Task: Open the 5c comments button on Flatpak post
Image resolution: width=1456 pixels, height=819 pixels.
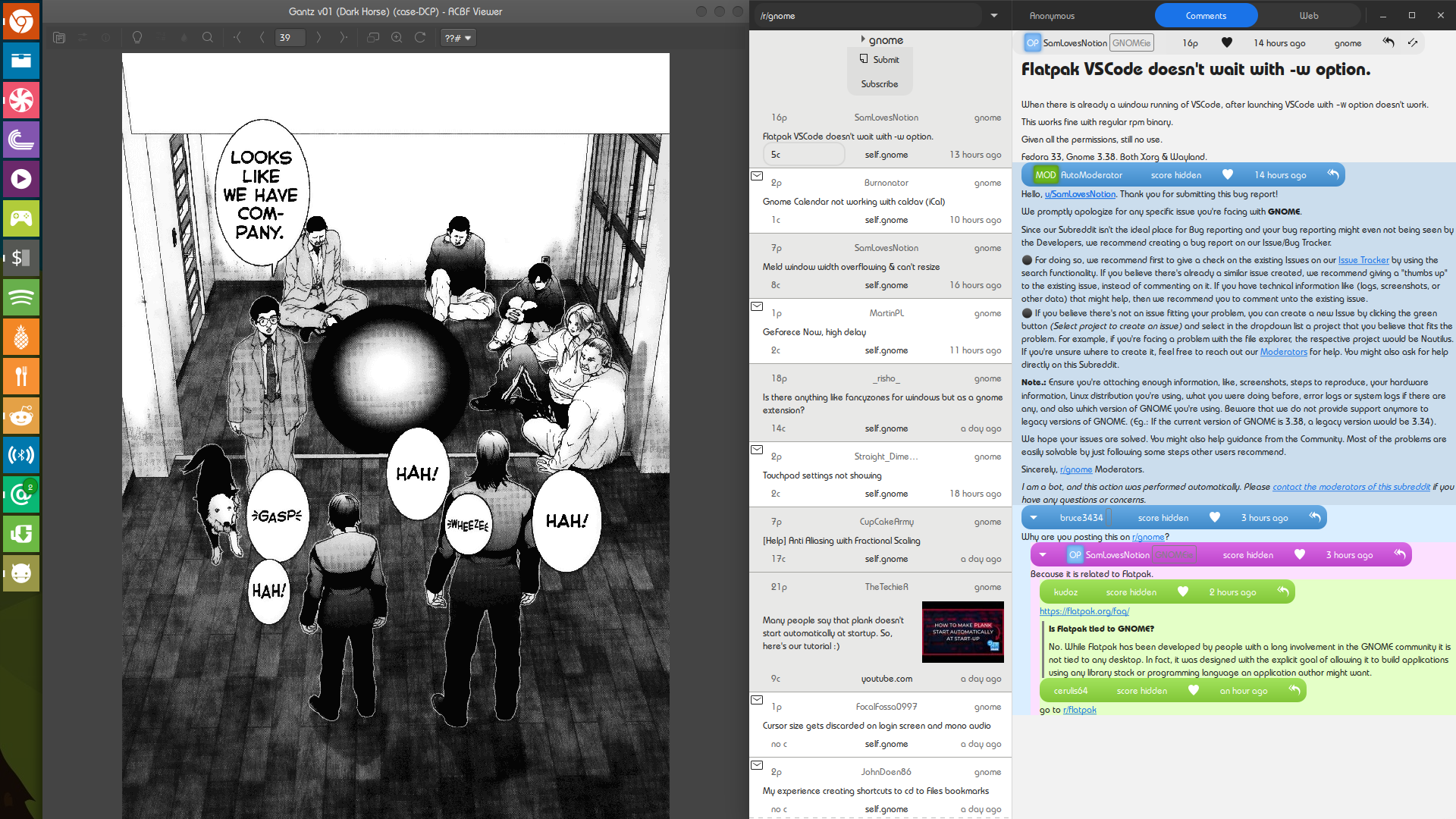Action: [804, 155]
